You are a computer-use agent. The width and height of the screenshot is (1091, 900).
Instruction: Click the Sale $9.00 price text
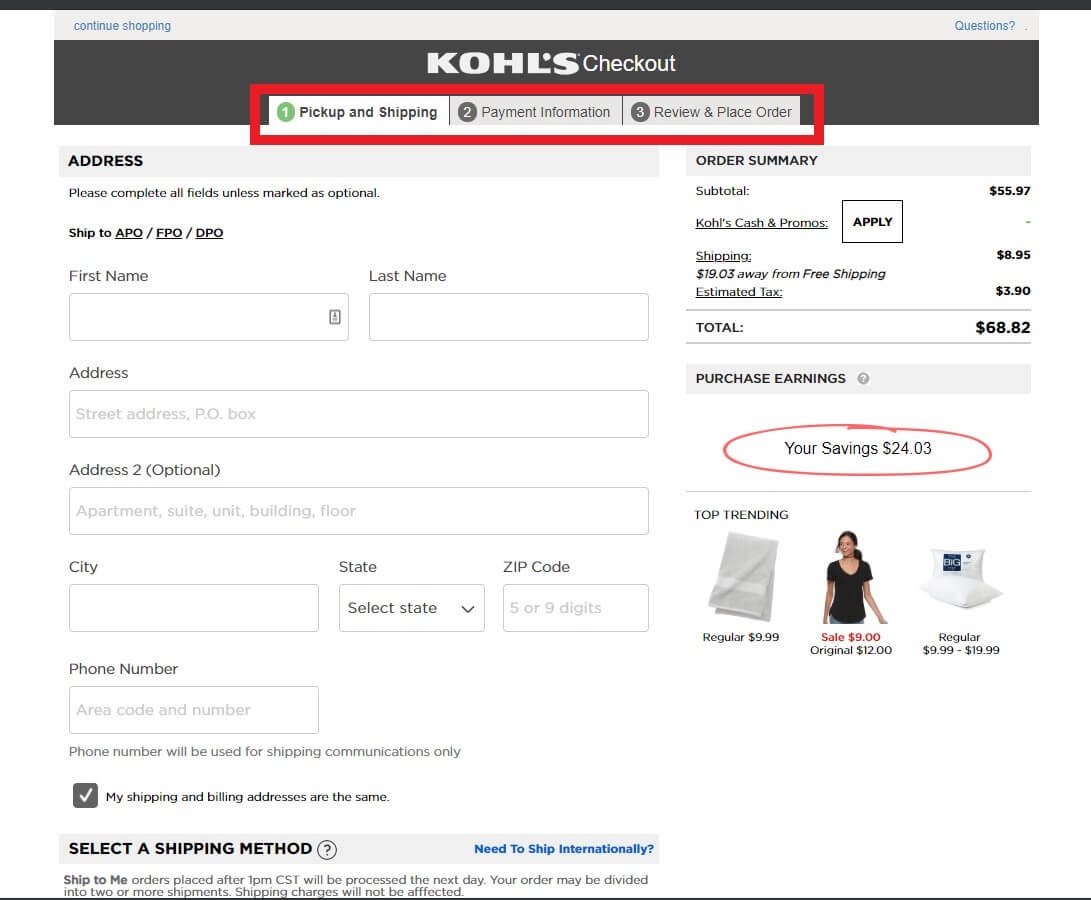(x=850, y=637)
